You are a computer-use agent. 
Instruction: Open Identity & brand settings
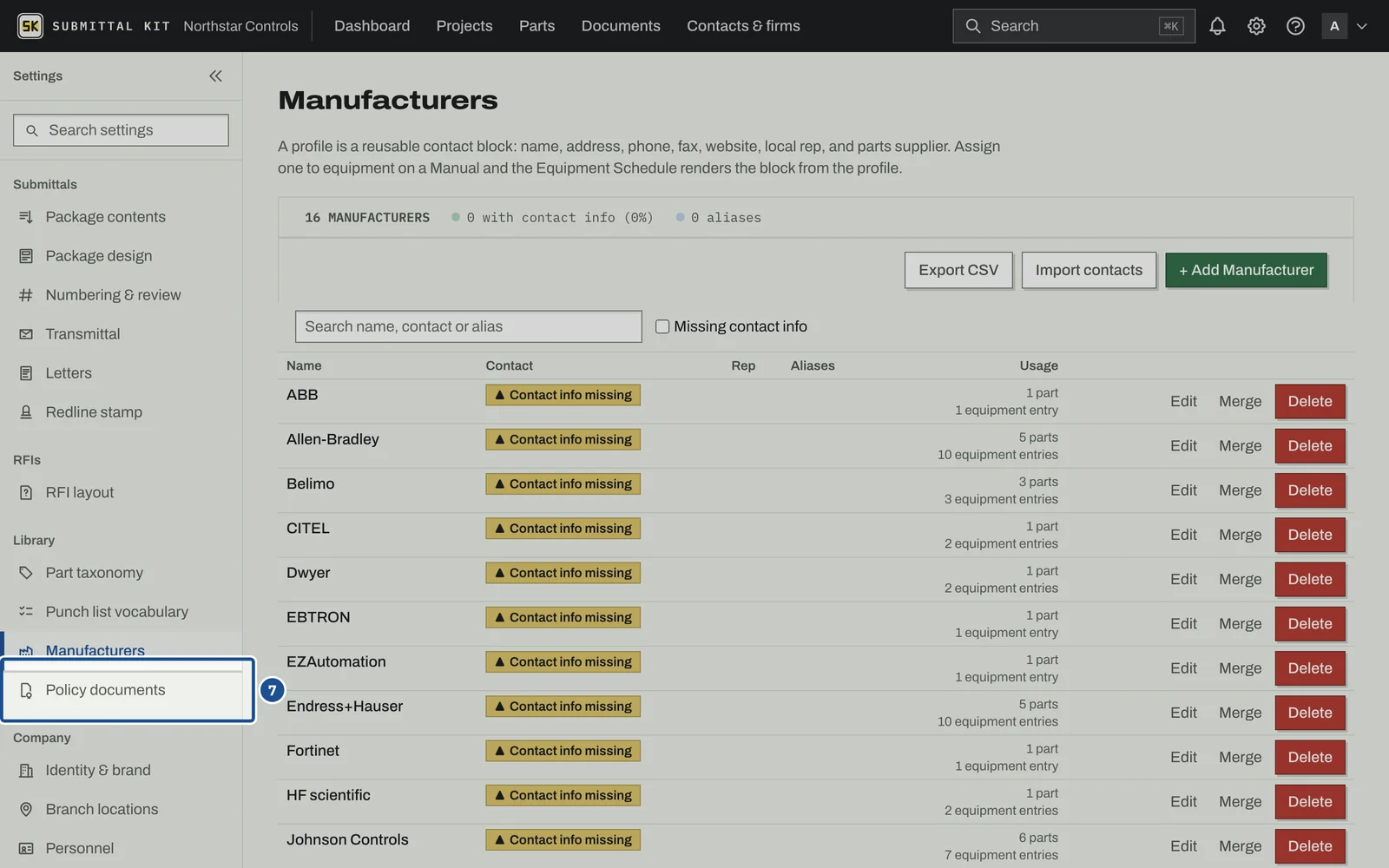point(121,770)
